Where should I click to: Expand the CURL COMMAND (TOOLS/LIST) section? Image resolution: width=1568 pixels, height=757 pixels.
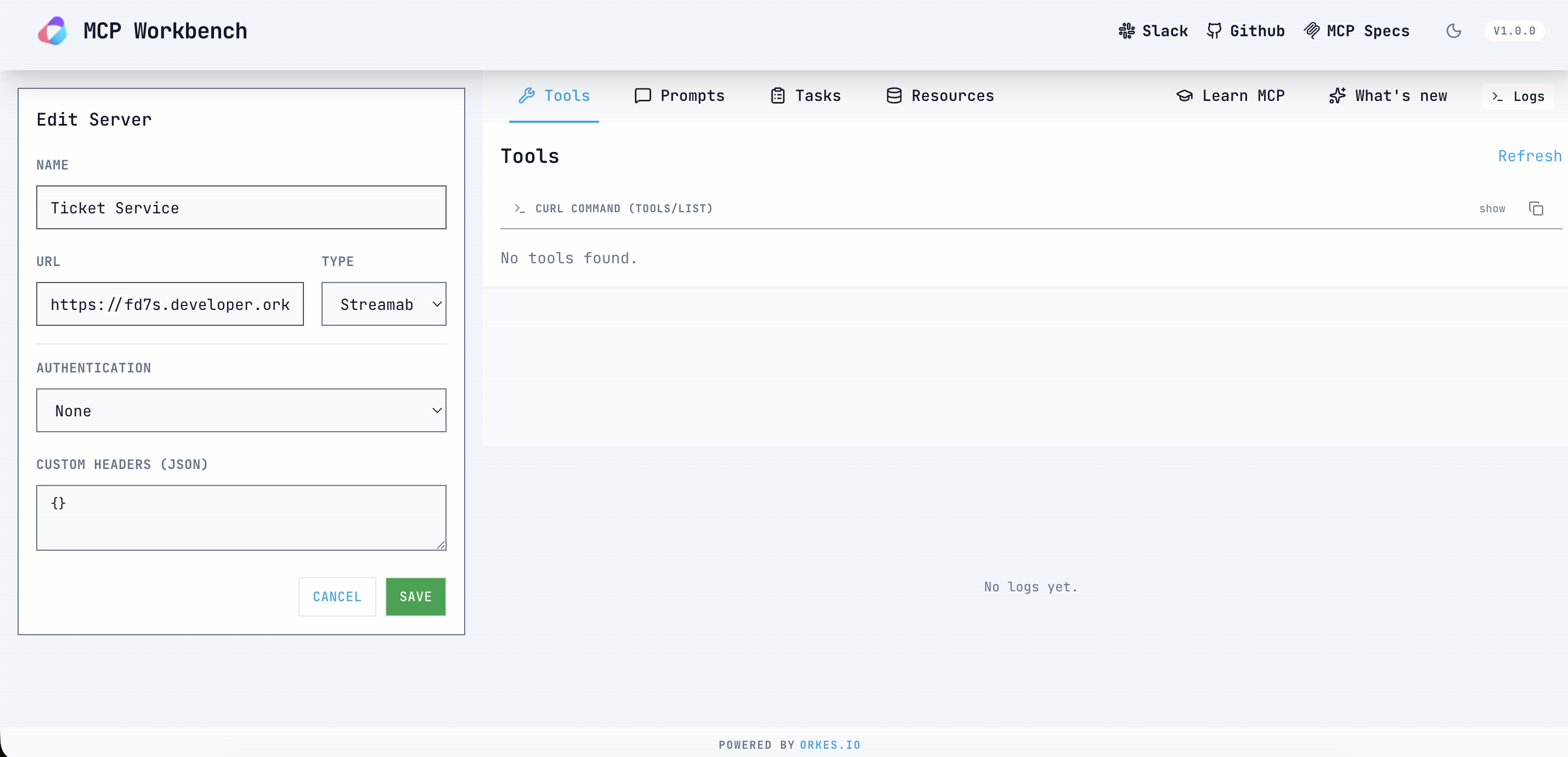point(623,208)
